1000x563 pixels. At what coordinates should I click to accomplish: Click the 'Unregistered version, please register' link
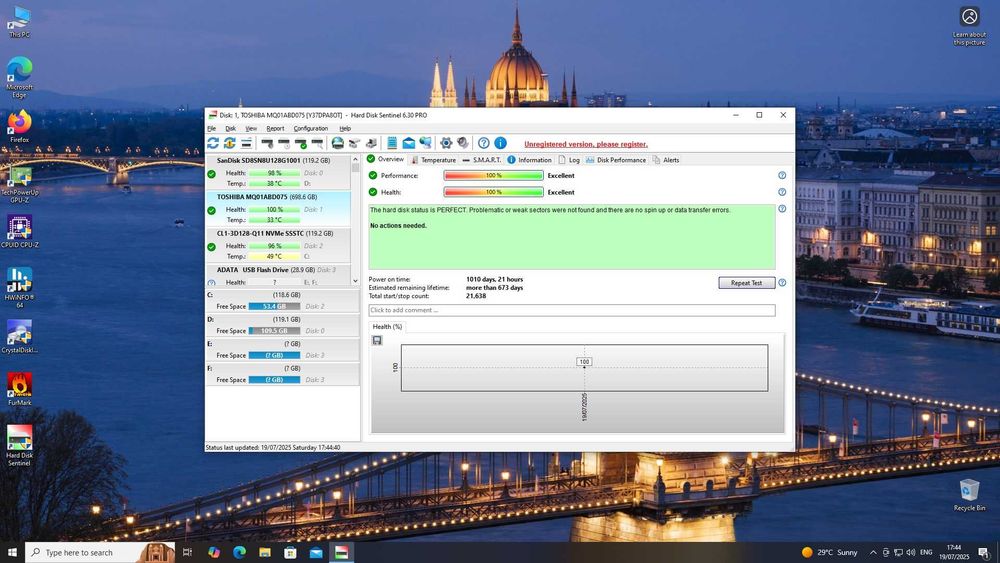585,144
